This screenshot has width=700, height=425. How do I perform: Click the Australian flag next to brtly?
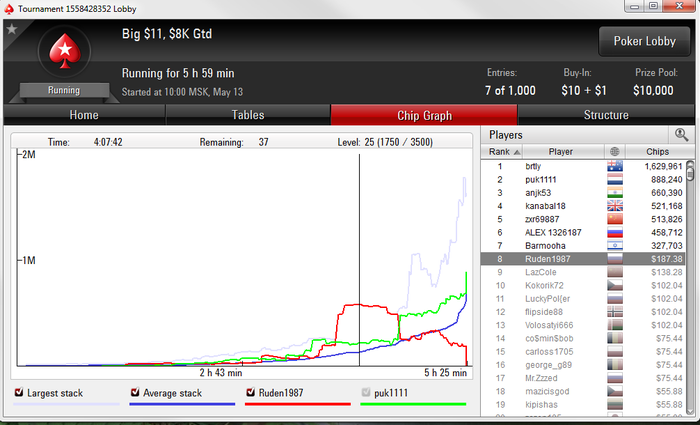tap(615, 166)
